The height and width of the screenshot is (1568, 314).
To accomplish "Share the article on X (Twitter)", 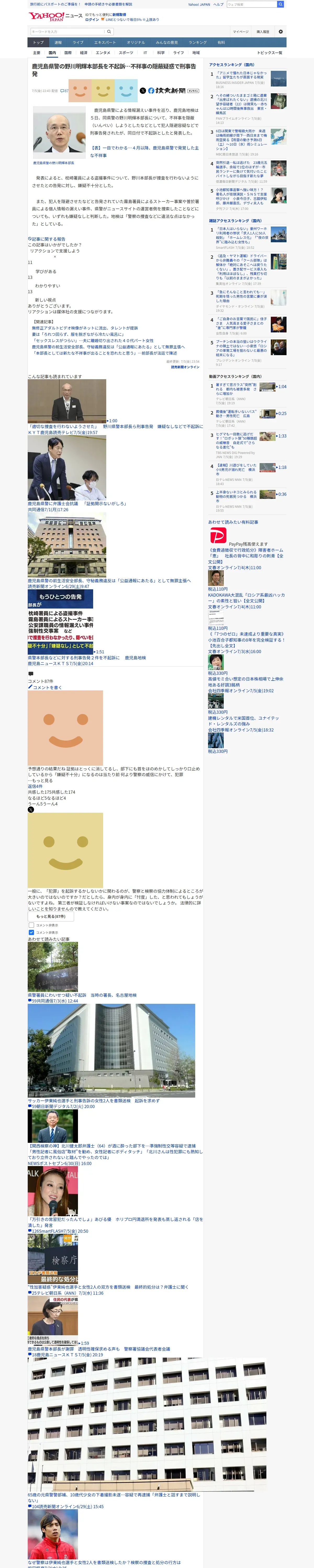I will (x=143, y=91).
